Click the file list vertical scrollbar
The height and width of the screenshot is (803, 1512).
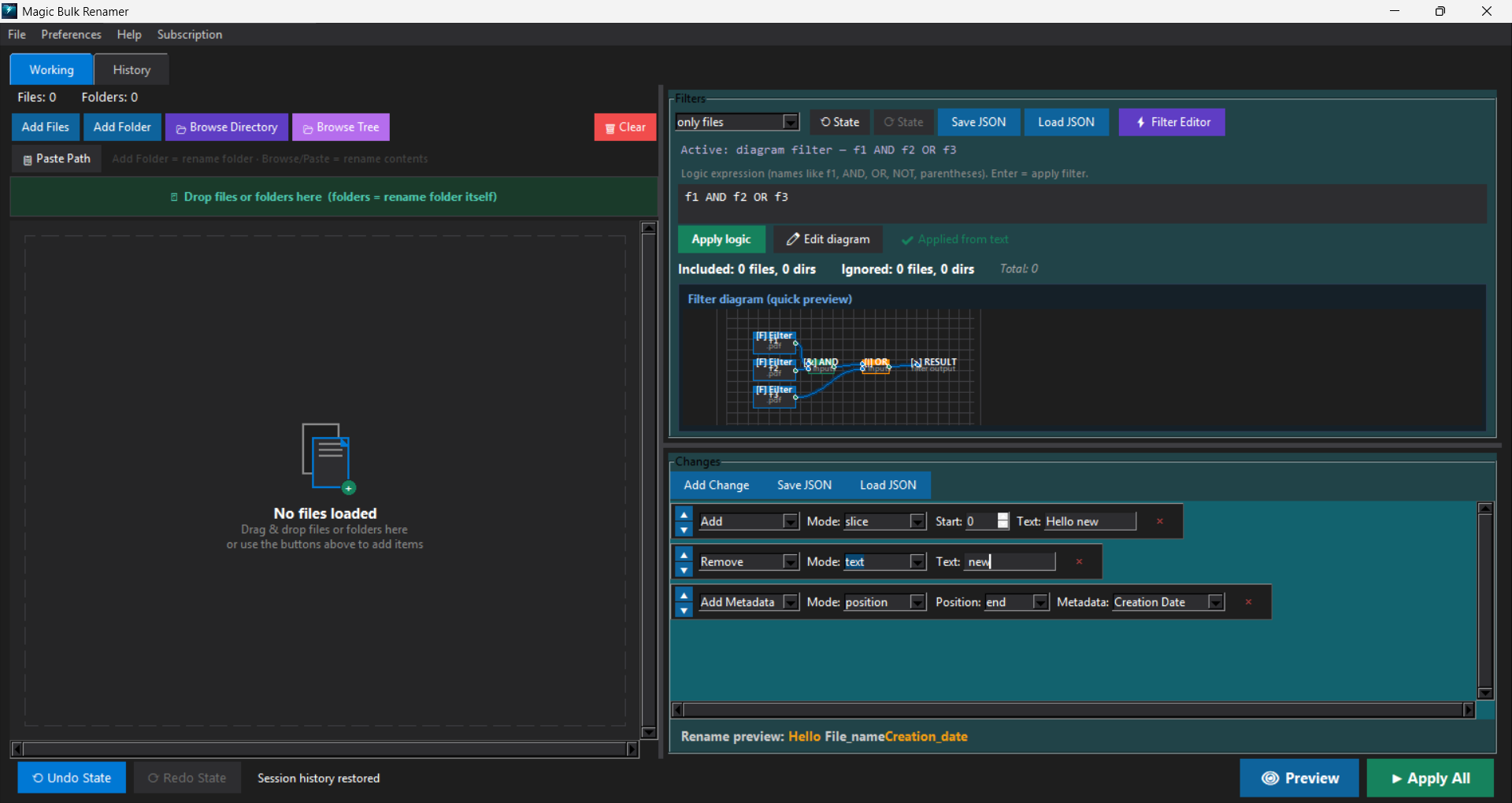649,480
